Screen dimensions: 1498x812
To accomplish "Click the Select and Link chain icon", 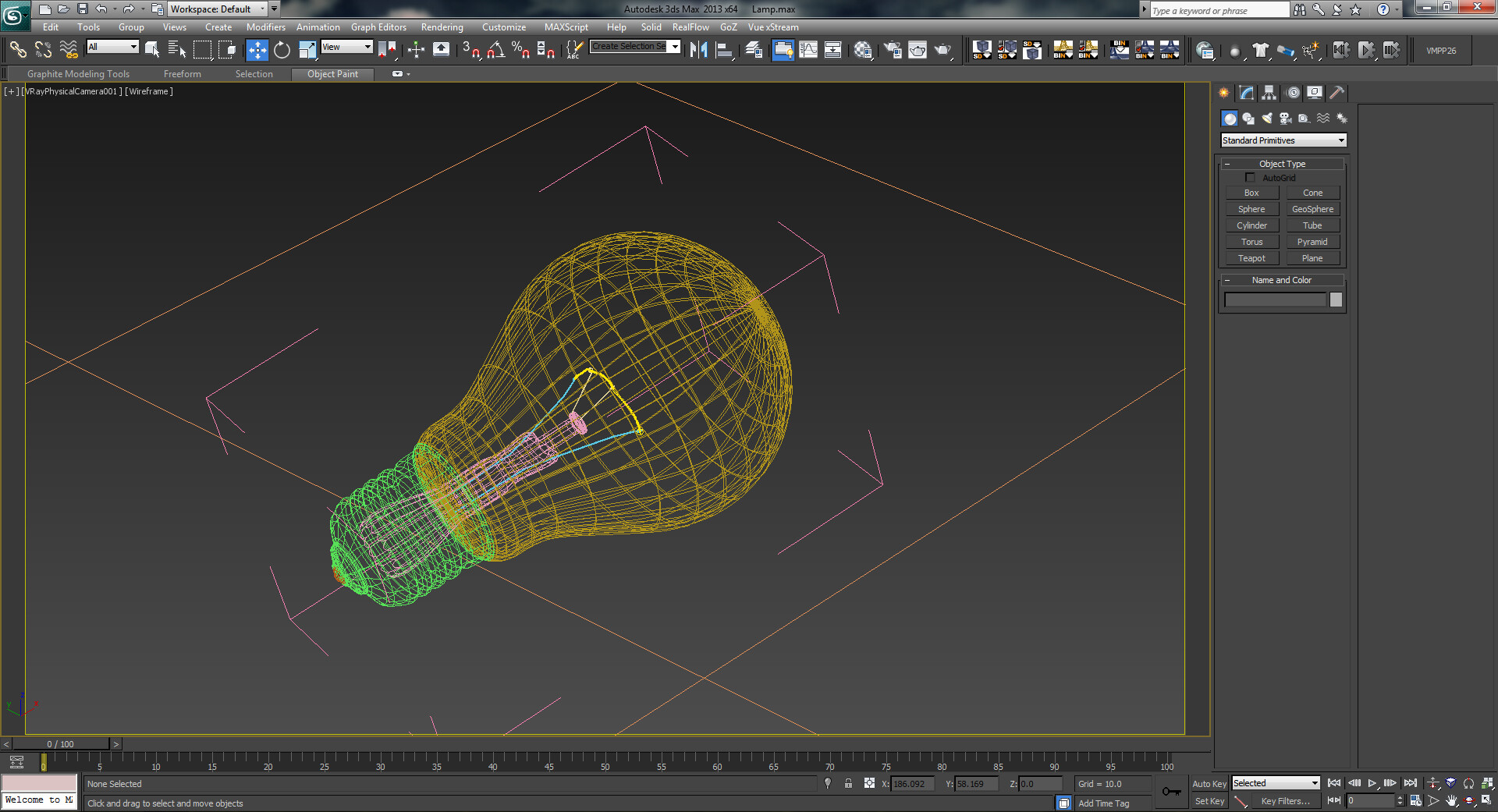I will (x=17, y=51).
